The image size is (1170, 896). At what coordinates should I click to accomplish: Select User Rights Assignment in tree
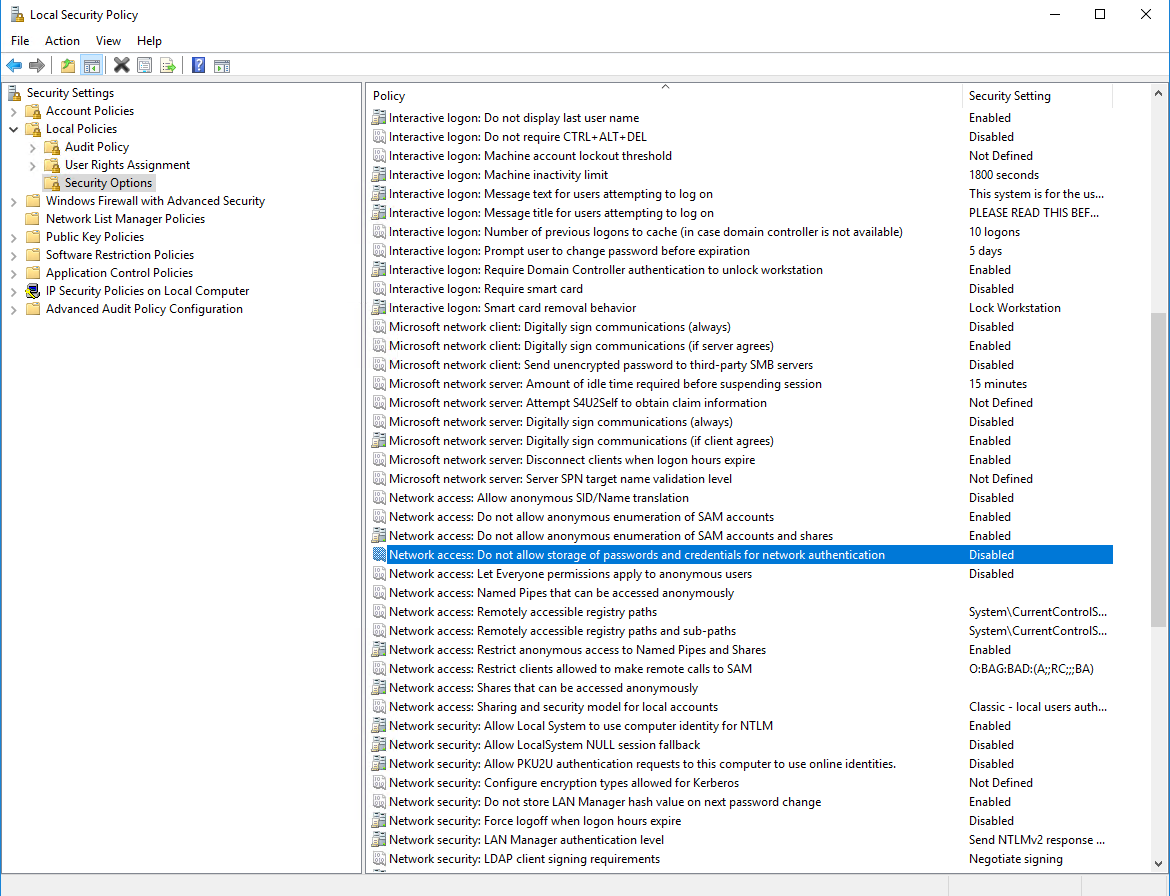(127, 165)
